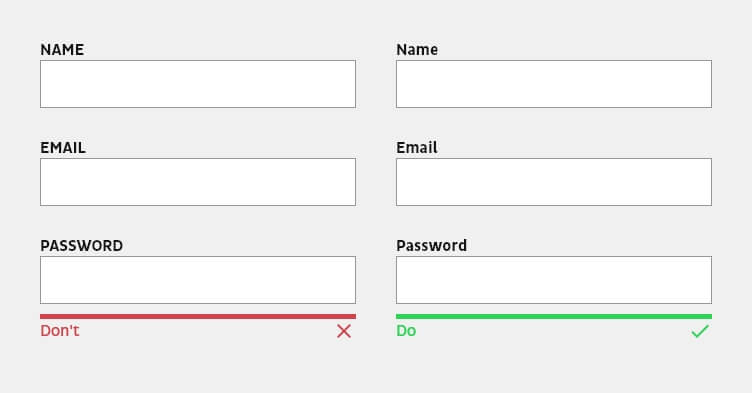Click inside the uppercase NAME input field
Viewport: 752px width, 393px height.
pos(198,84)
